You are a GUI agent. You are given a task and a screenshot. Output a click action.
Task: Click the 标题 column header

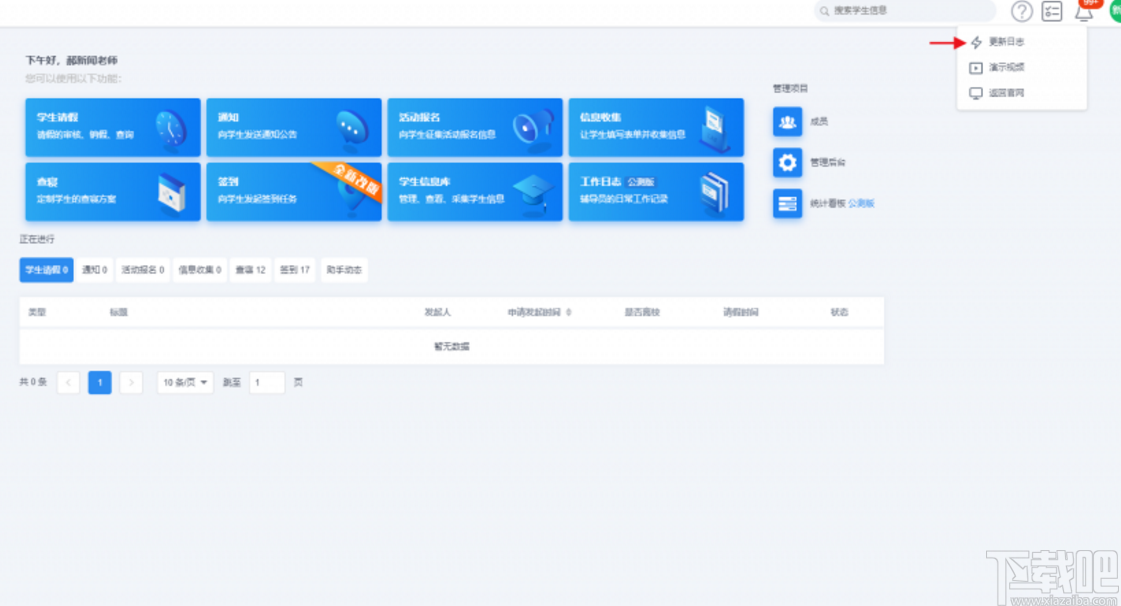(119, 312)
